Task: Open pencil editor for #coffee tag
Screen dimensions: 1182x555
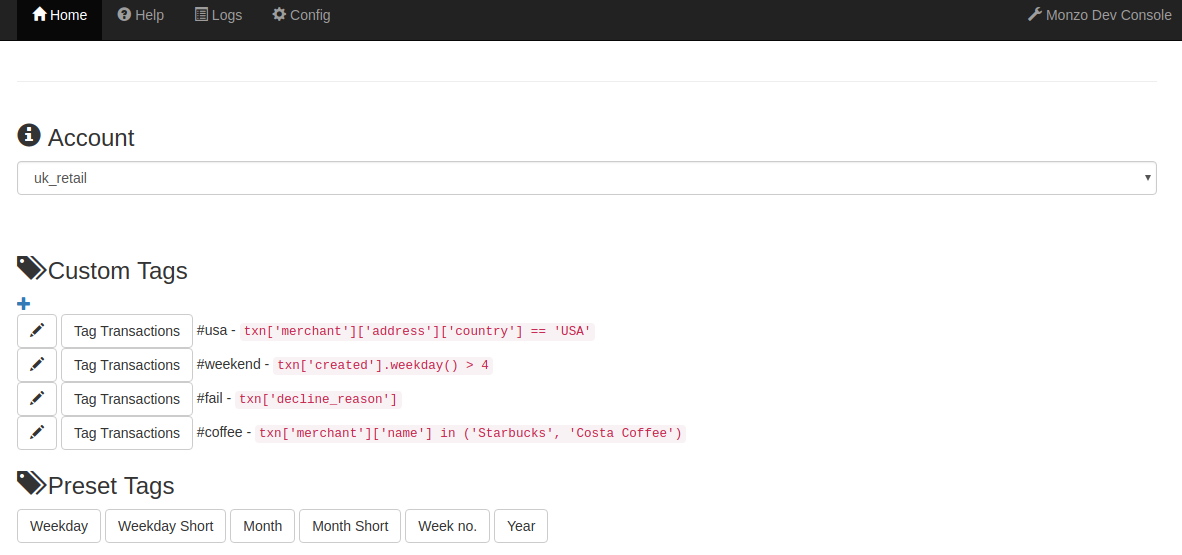Action: pos(37,433)
